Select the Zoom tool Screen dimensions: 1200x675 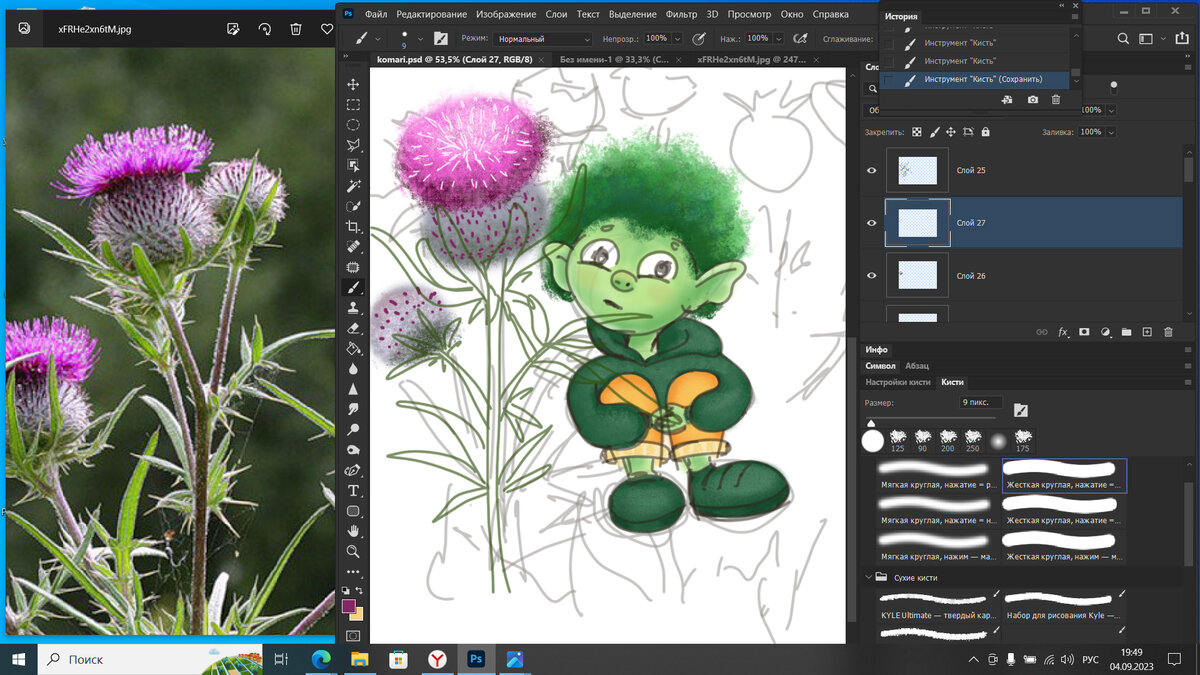353,551
